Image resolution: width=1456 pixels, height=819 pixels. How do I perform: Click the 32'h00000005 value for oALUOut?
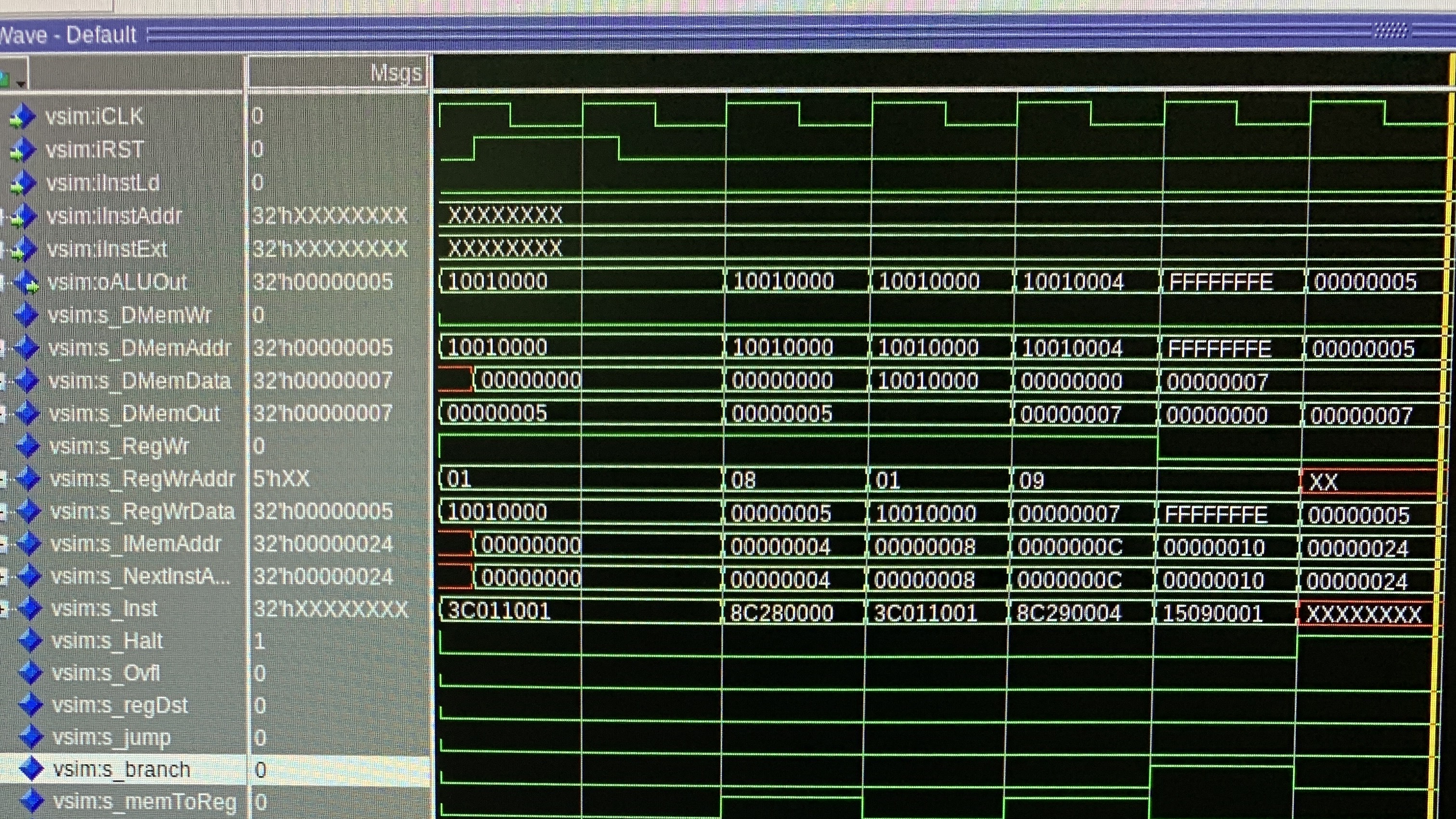[x=323, y=282]
